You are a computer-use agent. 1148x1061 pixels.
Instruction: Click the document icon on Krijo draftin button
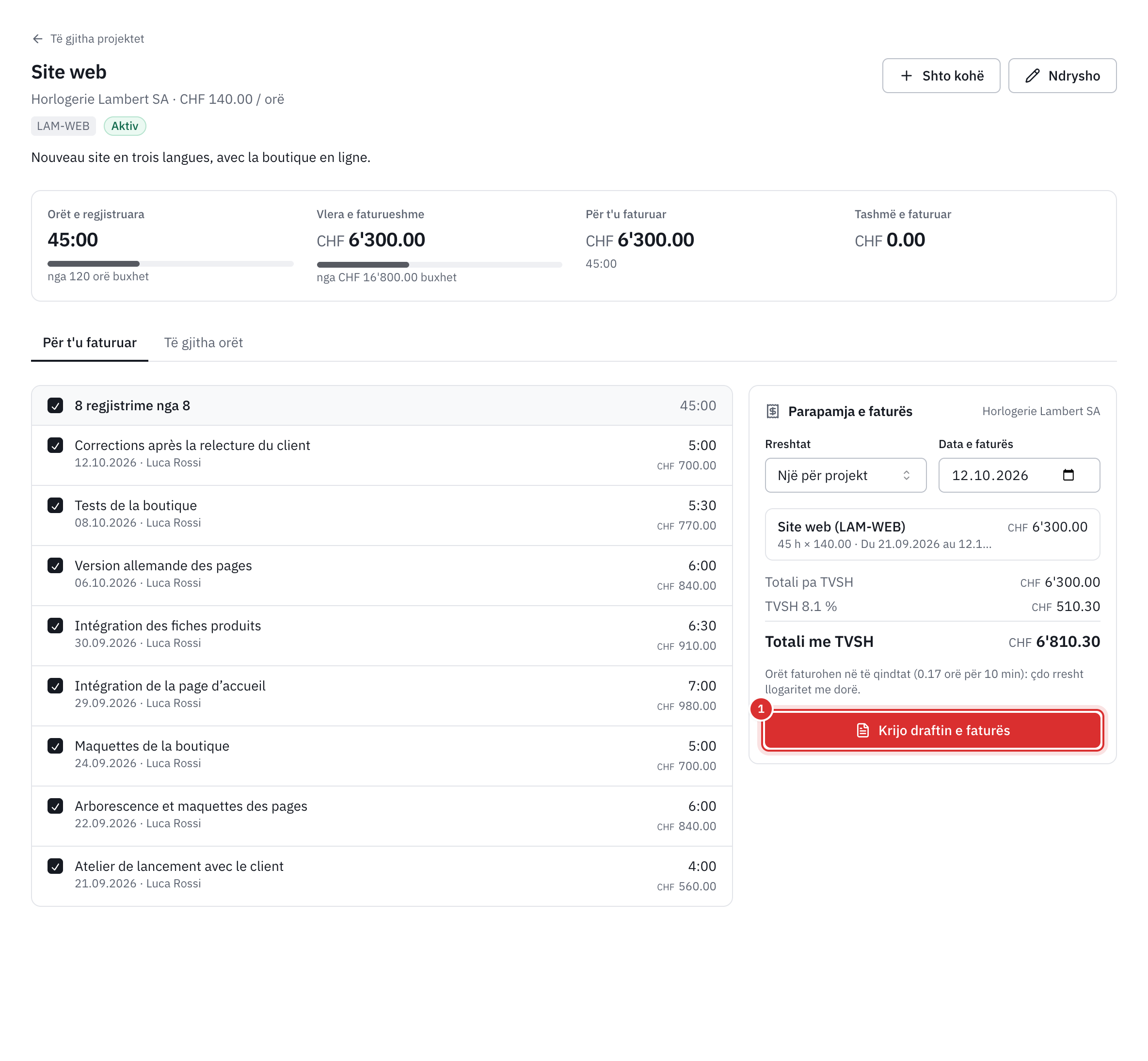click(x=863, y=730)
